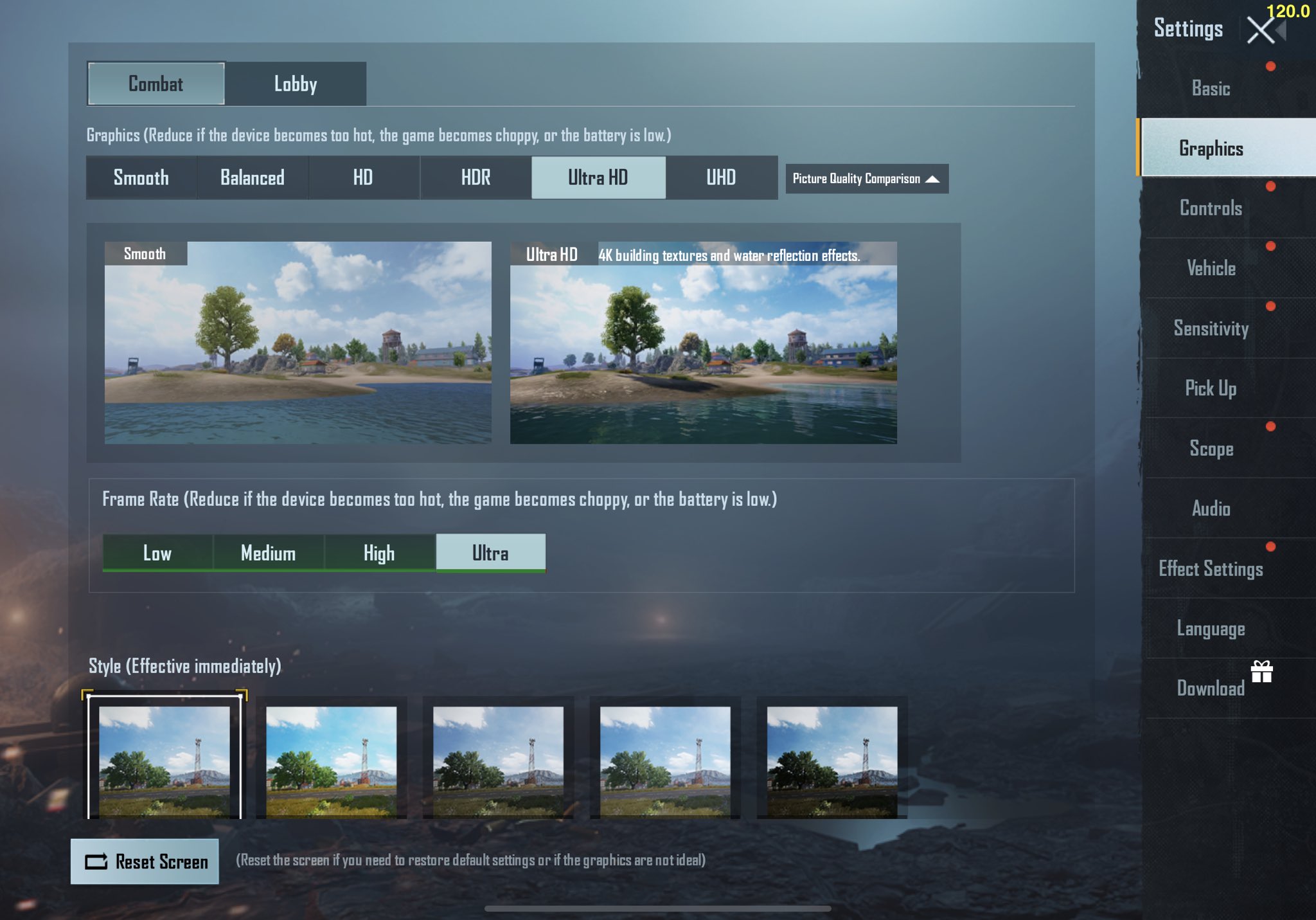Viewport: 1316px width, 920px height.
Task: Select High frame rate option
Action: [379, 553]
